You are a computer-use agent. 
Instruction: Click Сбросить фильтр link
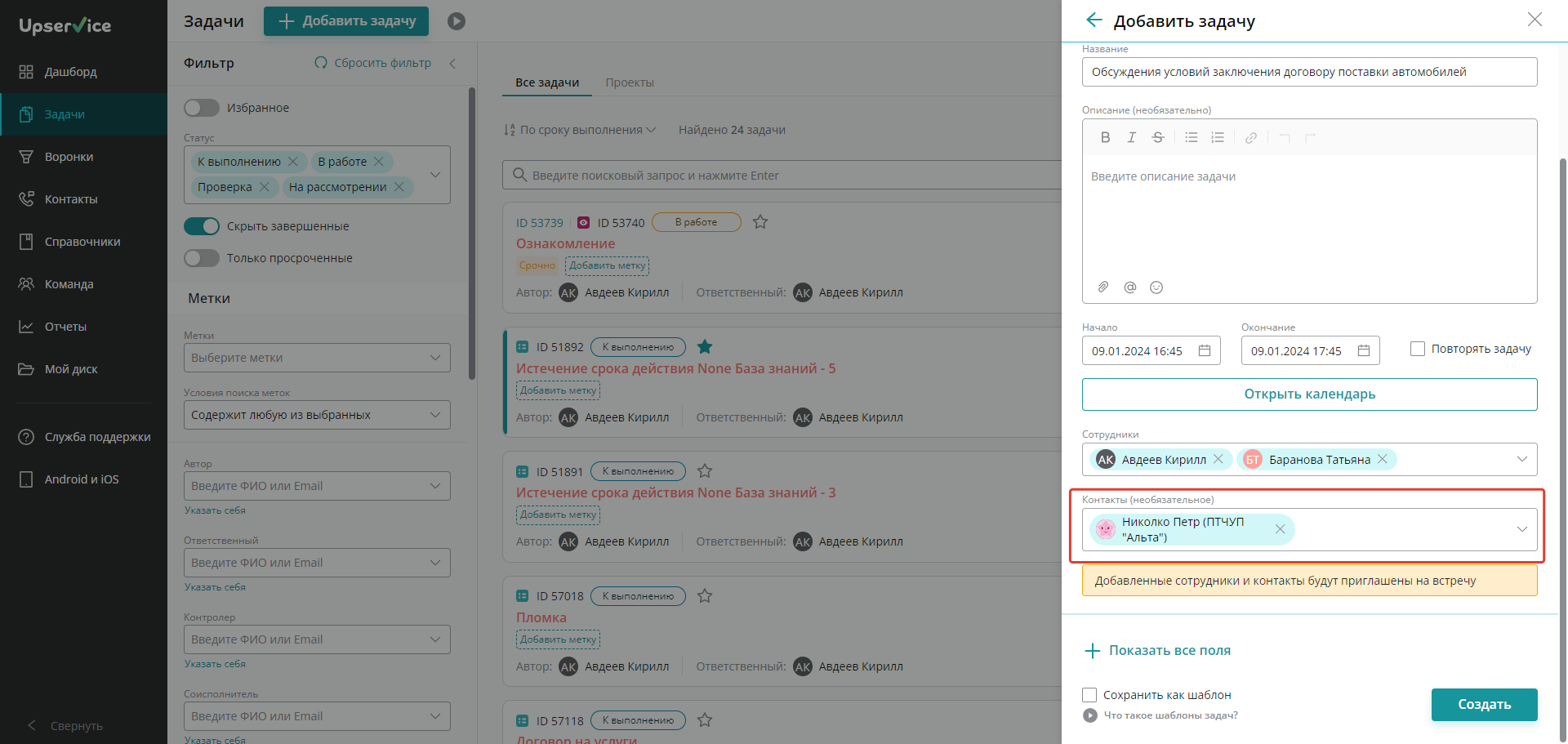[373, 63]
